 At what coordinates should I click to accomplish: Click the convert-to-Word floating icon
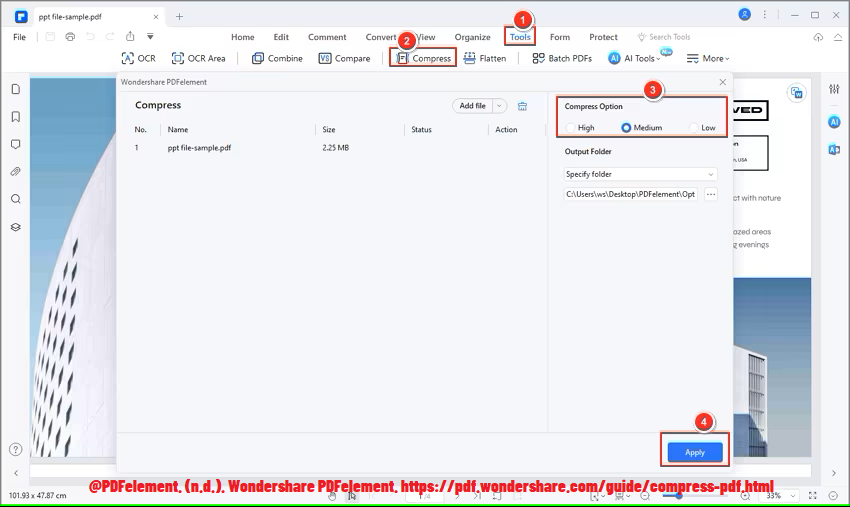coord(796,93)
